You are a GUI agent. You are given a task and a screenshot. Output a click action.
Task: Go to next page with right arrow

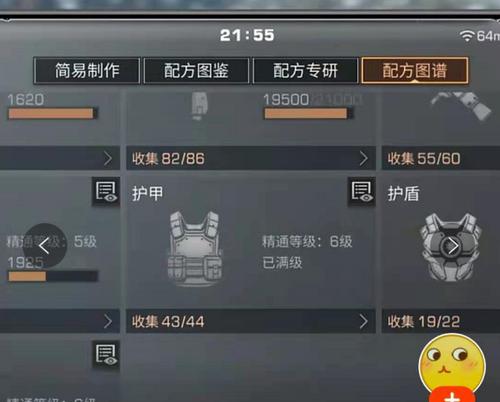point(452,246)
